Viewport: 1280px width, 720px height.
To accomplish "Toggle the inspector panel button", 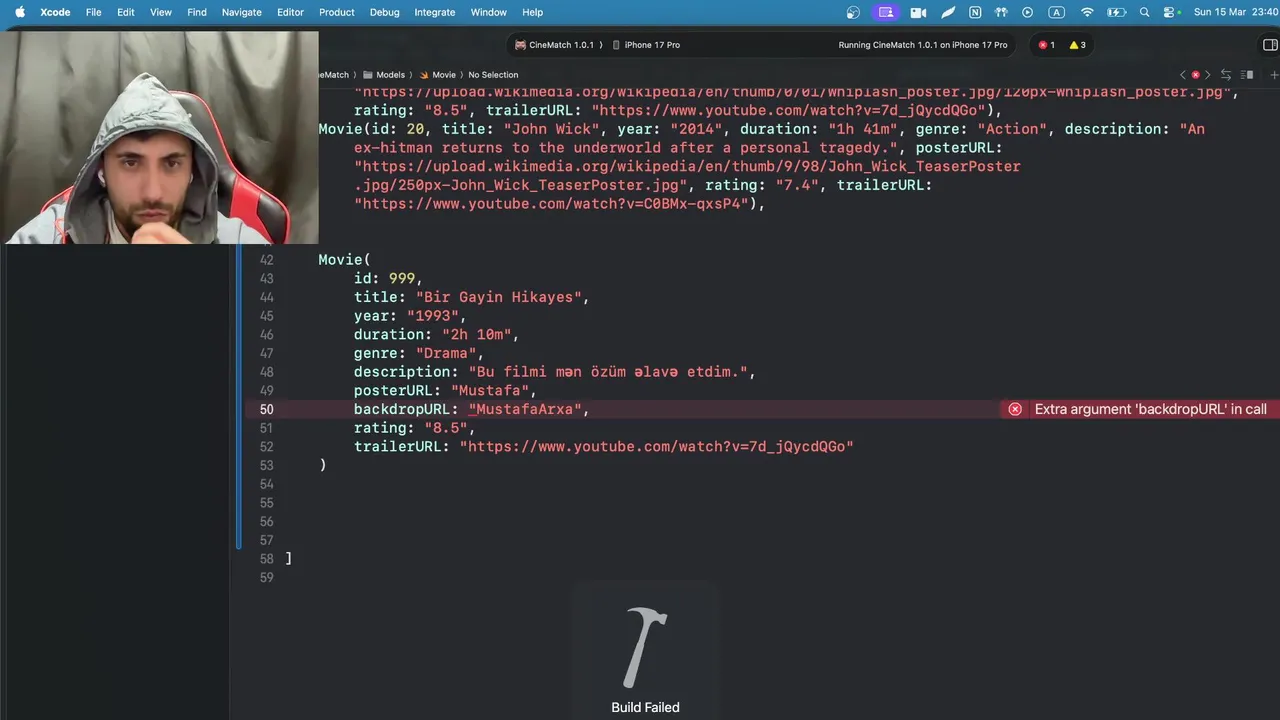I will [1270, 45].
